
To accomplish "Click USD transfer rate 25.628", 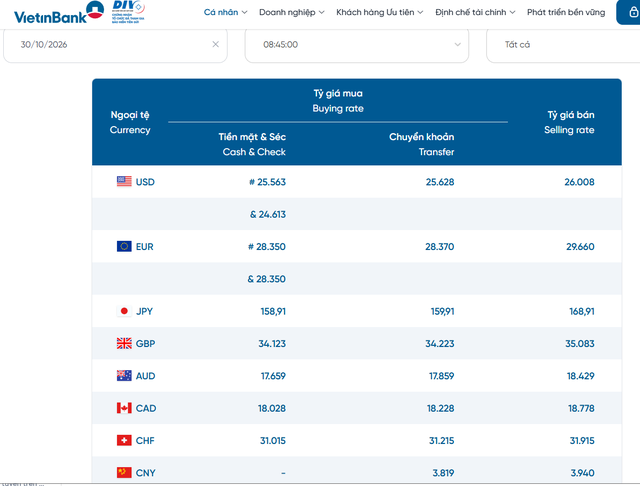I will [440, 182].
